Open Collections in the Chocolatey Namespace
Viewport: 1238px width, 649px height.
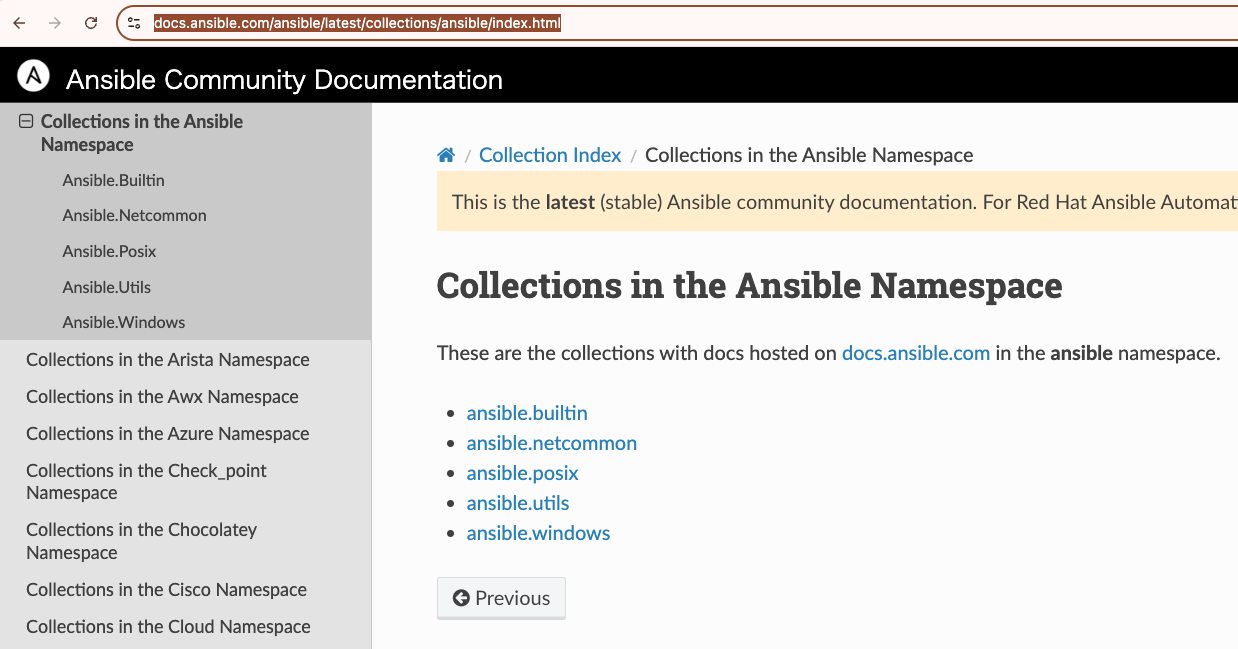[141, 541]
